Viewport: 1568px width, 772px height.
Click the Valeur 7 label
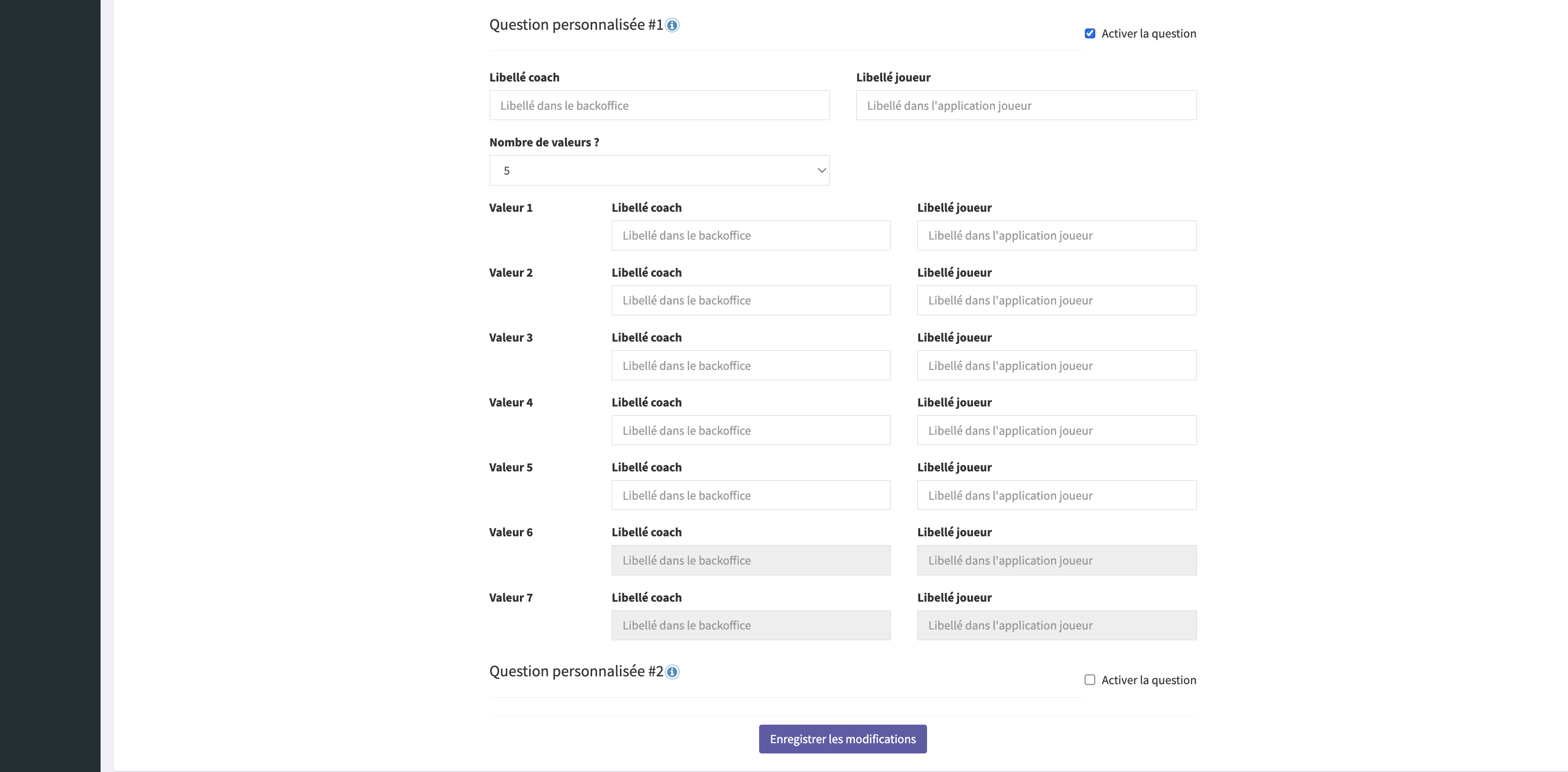pos(511,598)
